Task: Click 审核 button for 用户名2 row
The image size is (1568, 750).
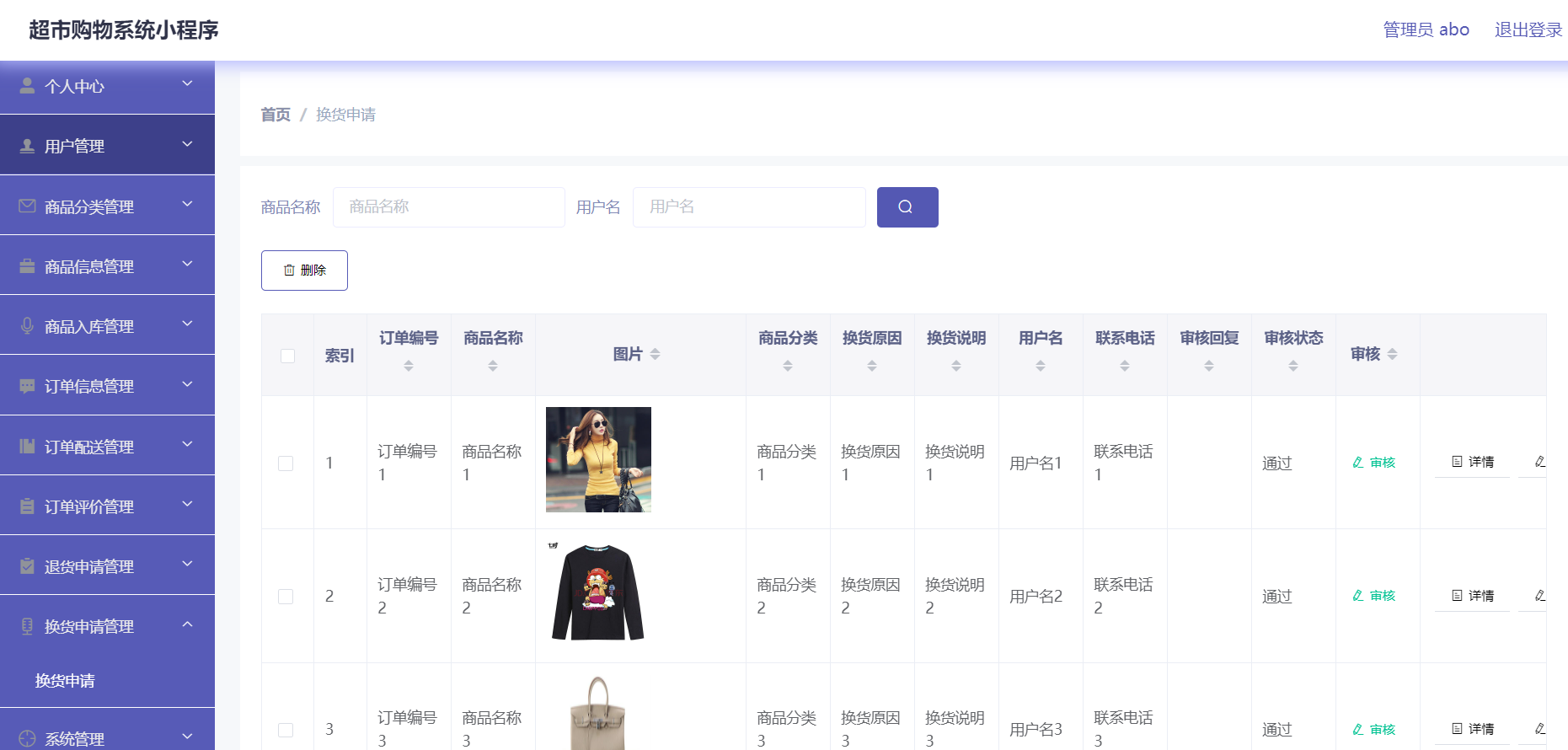Action: 1374,596
